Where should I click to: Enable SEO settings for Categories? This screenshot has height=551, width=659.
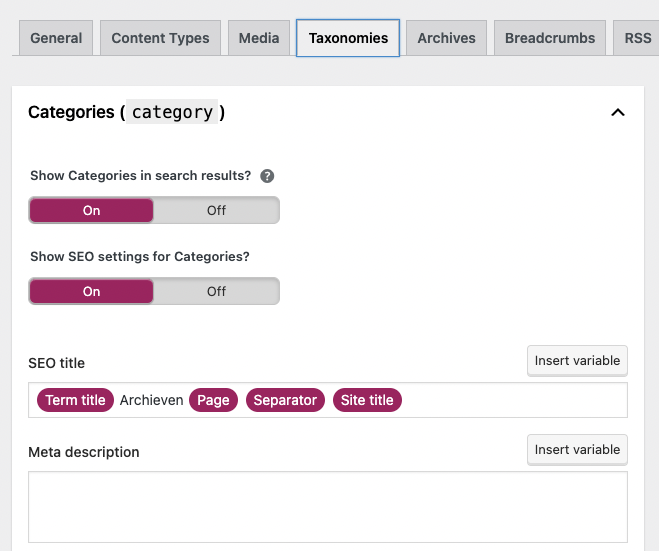(92, 291)
